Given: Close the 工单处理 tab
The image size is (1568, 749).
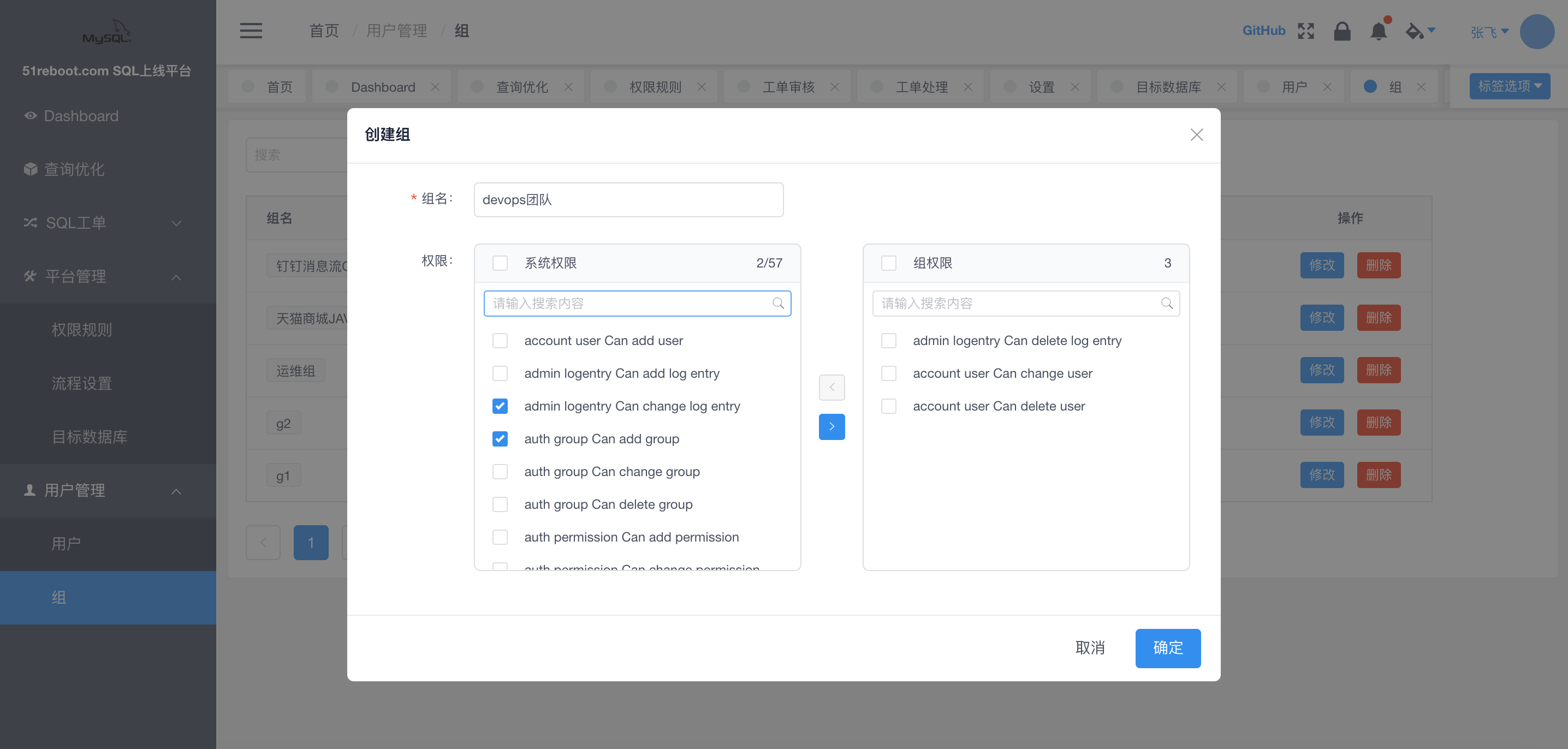Looking at the screenshot, I should click(968, 87).
